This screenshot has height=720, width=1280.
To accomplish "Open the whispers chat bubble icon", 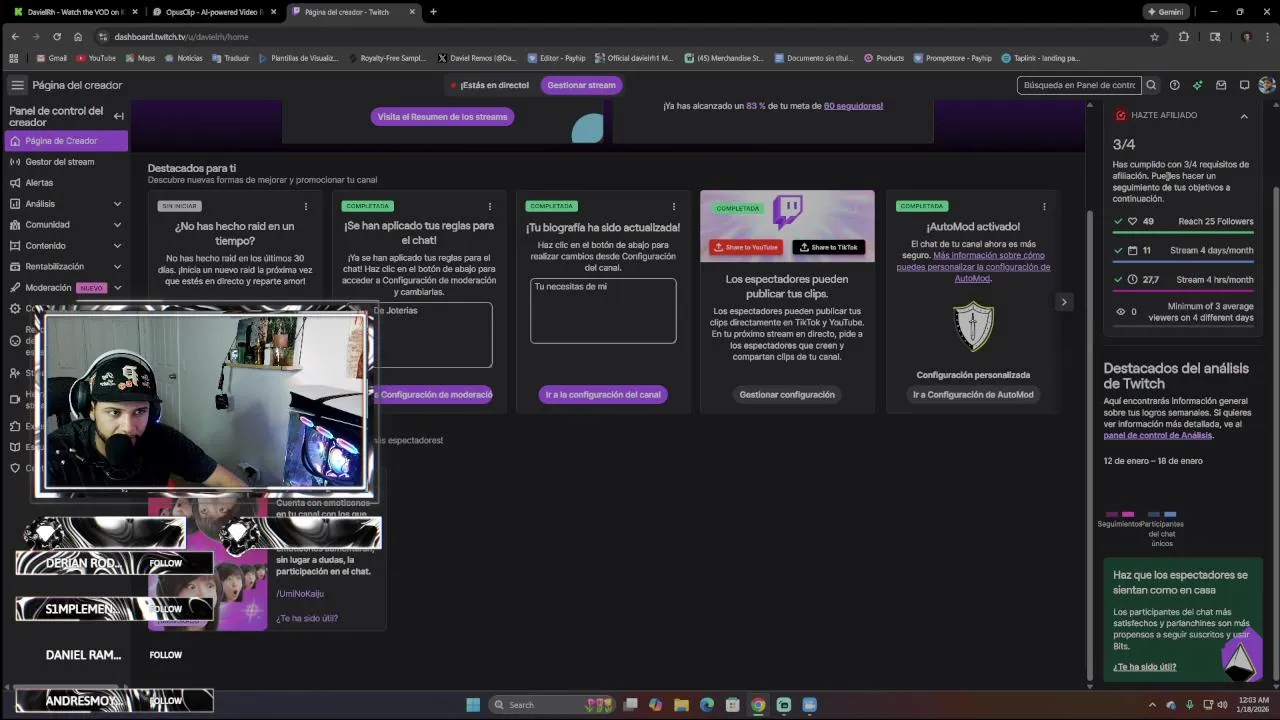I will [1244, 85].
